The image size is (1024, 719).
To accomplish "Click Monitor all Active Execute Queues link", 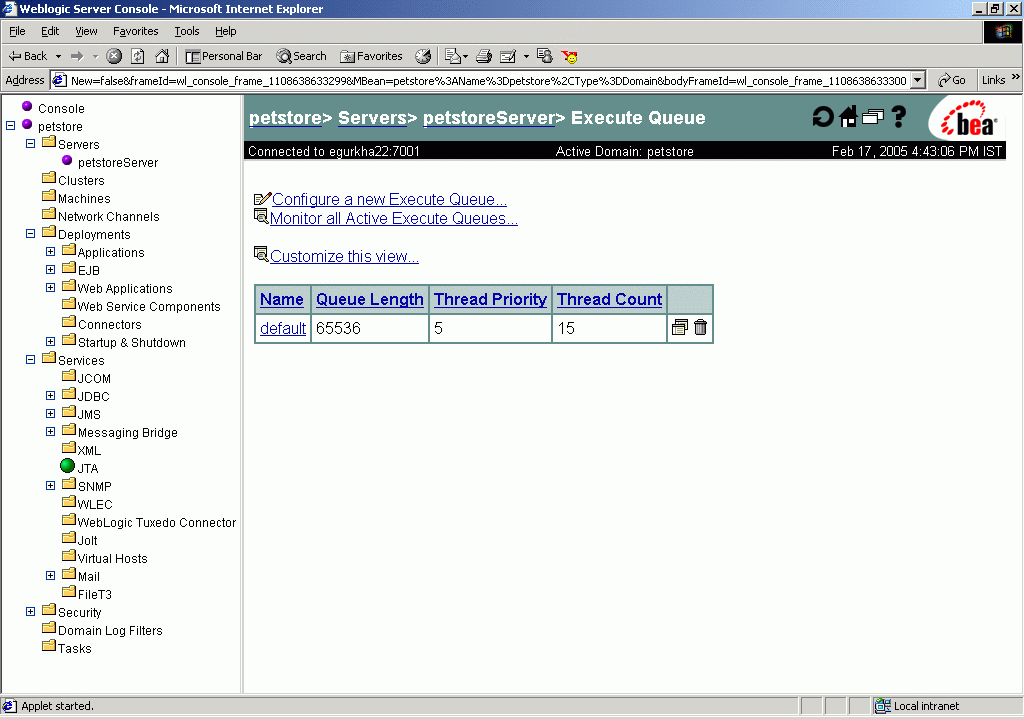I will [394, 218].
